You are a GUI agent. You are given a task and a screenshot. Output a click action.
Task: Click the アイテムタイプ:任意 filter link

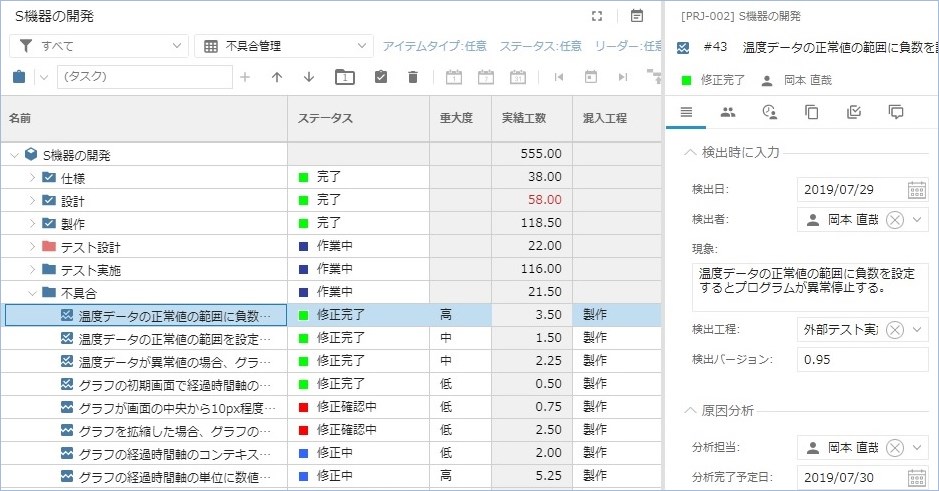[x=435, y=46]
